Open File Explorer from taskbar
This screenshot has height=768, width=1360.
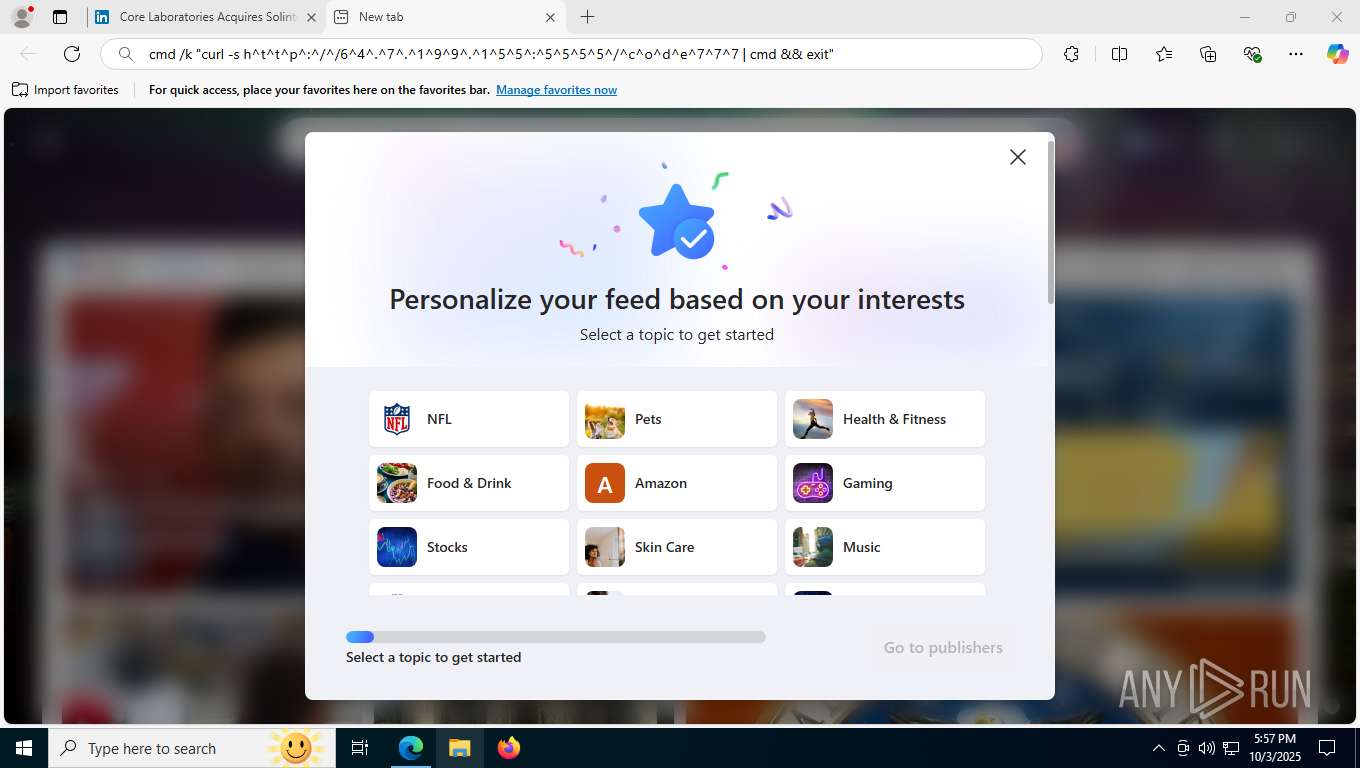pyautogui.click(x=459, y=748)
